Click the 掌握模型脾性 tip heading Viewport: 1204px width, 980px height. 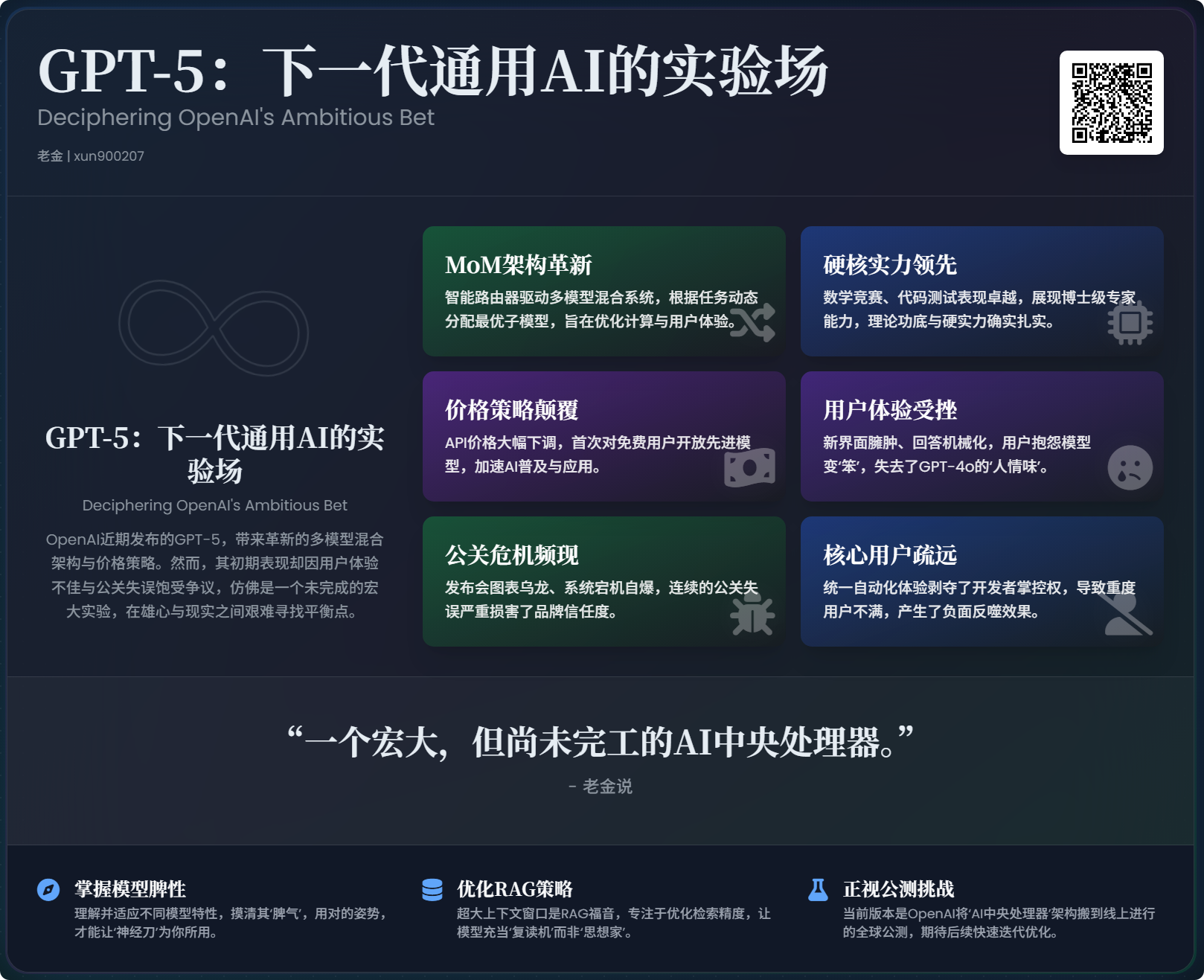(130, 889)
